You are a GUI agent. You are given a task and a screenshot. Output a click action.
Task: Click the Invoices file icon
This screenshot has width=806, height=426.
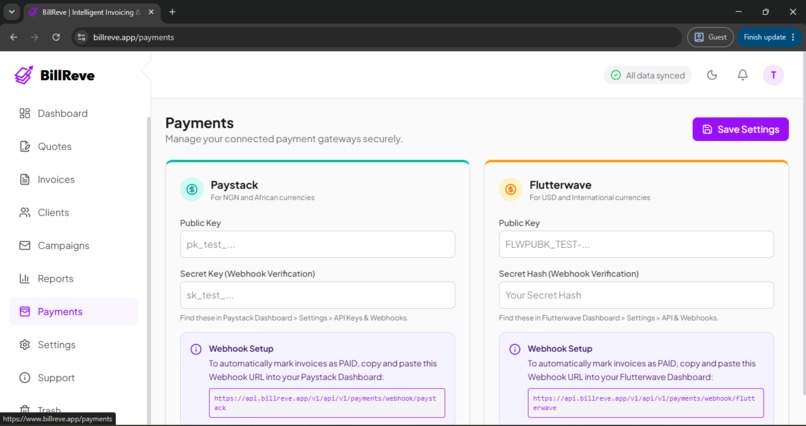point(25,179)
